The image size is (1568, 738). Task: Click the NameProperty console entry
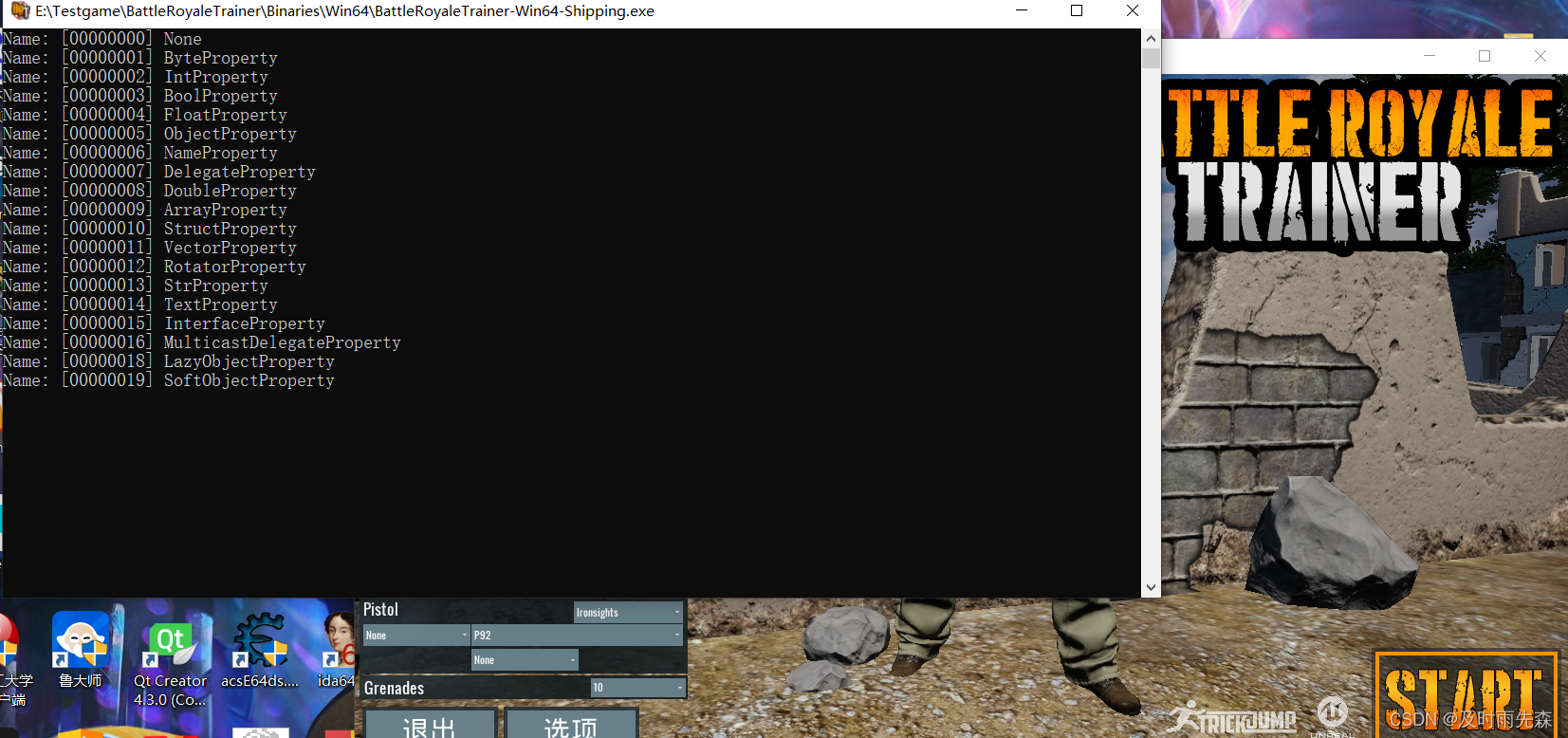pos(140,153)
